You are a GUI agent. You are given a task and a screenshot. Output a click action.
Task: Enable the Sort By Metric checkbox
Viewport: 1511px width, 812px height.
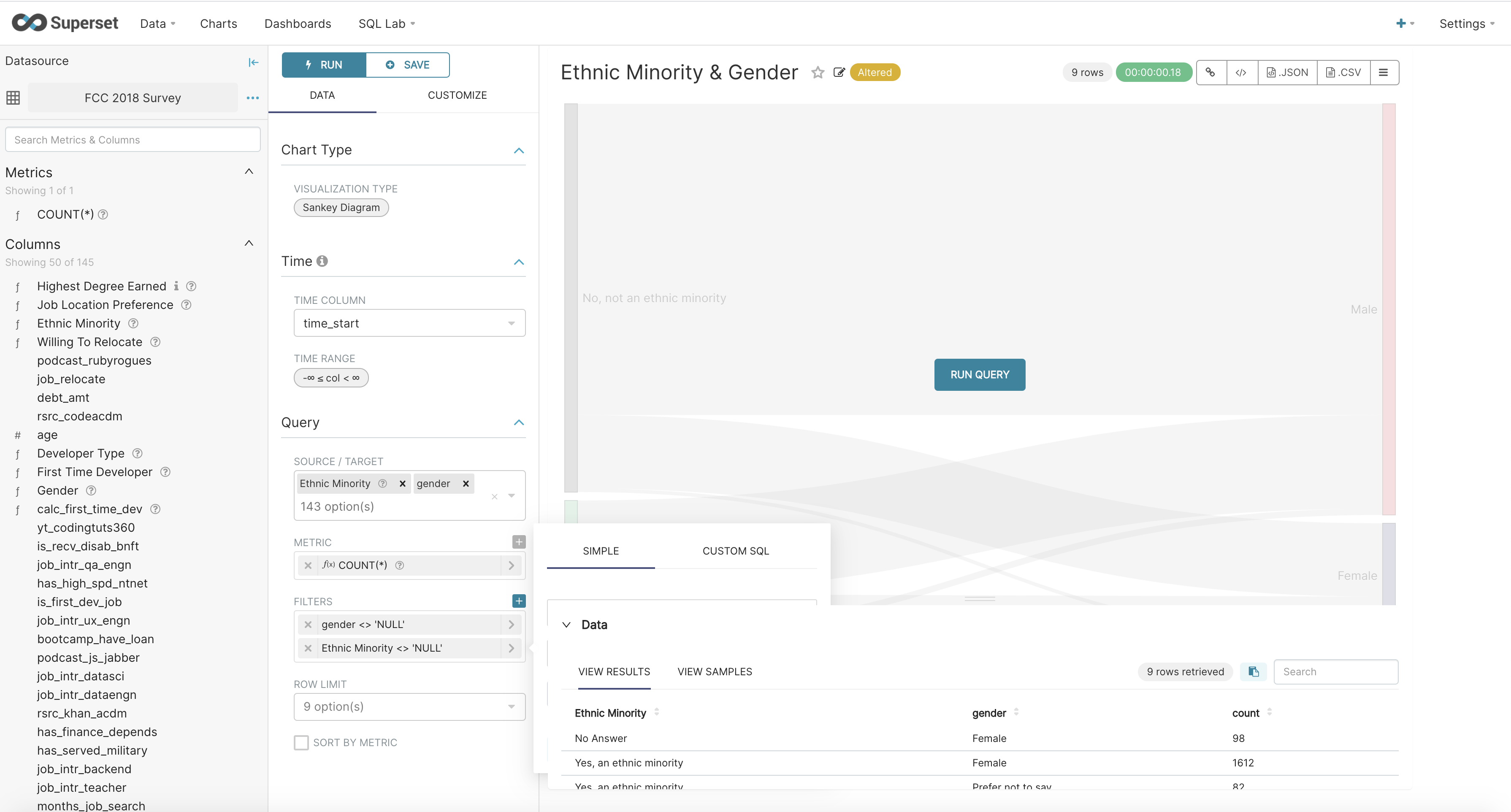(x=301, y=742)
